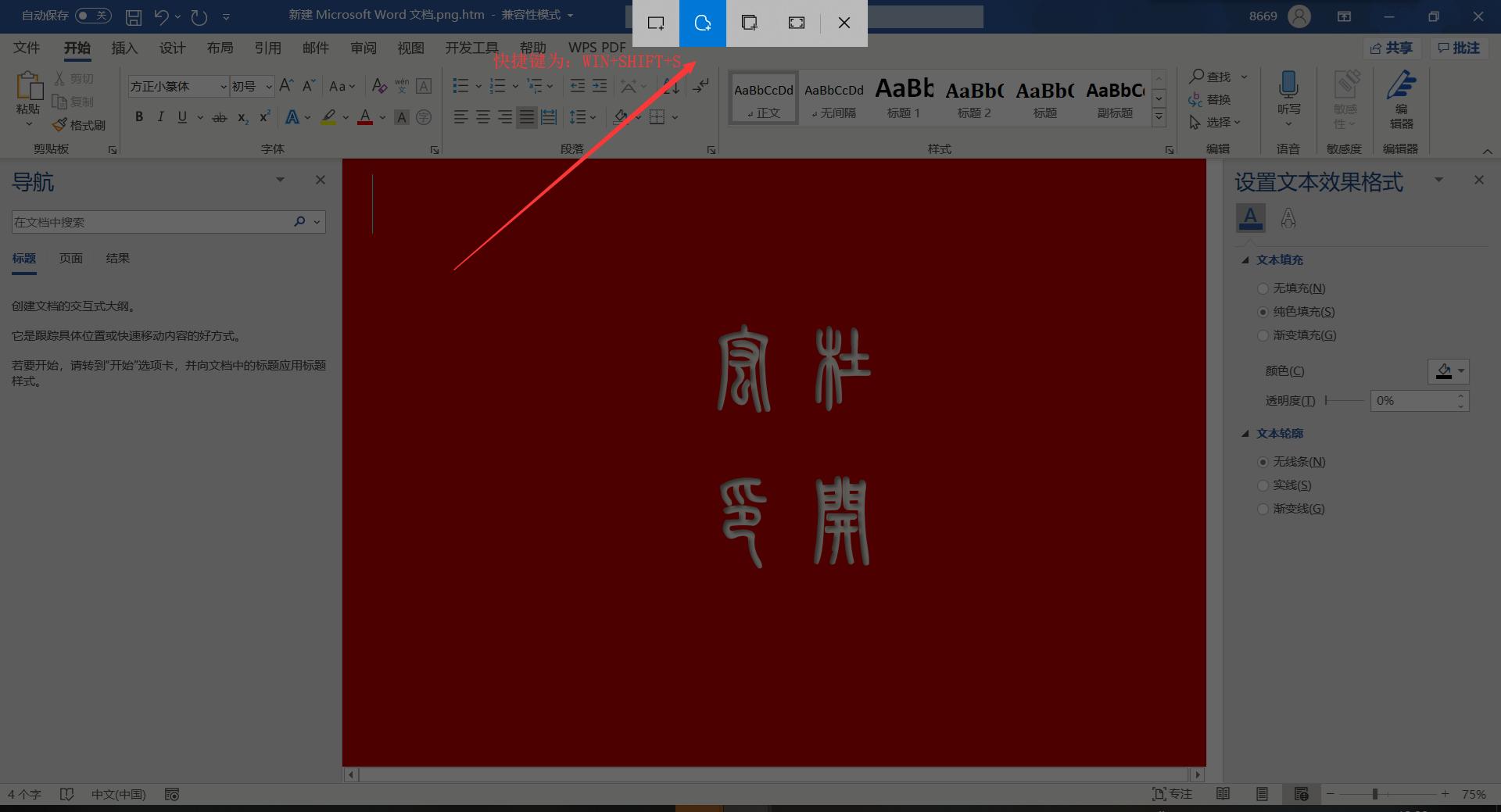The width and height of the screenshot is (1501, 812).
Task: Select fullscreen snip mode in Snipping toolbar
Action: point(796,23)
